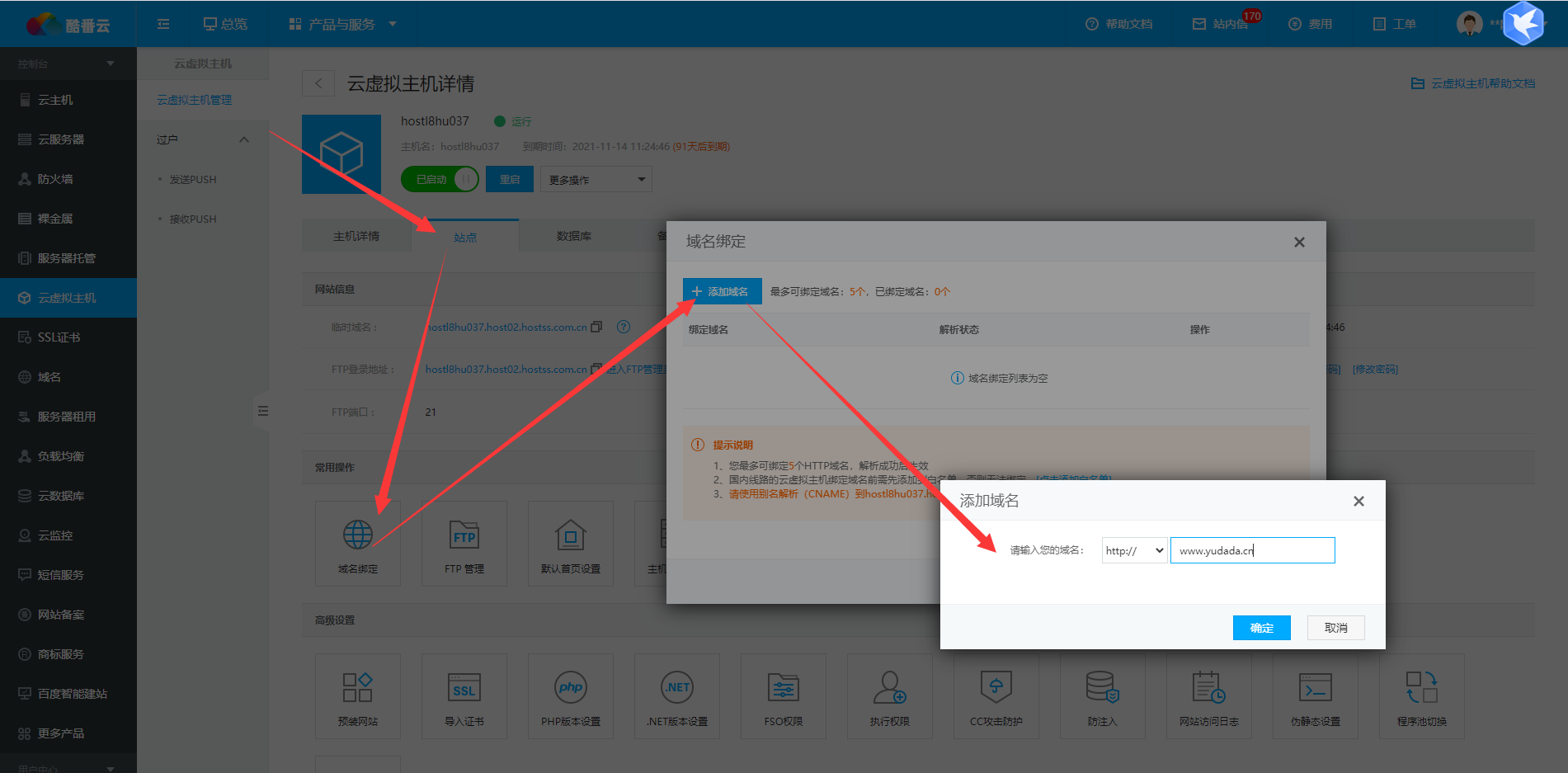The image size is (1568, 773).
Task: Collapse the 过户 submenu section
Action: [x=203, y=139]
